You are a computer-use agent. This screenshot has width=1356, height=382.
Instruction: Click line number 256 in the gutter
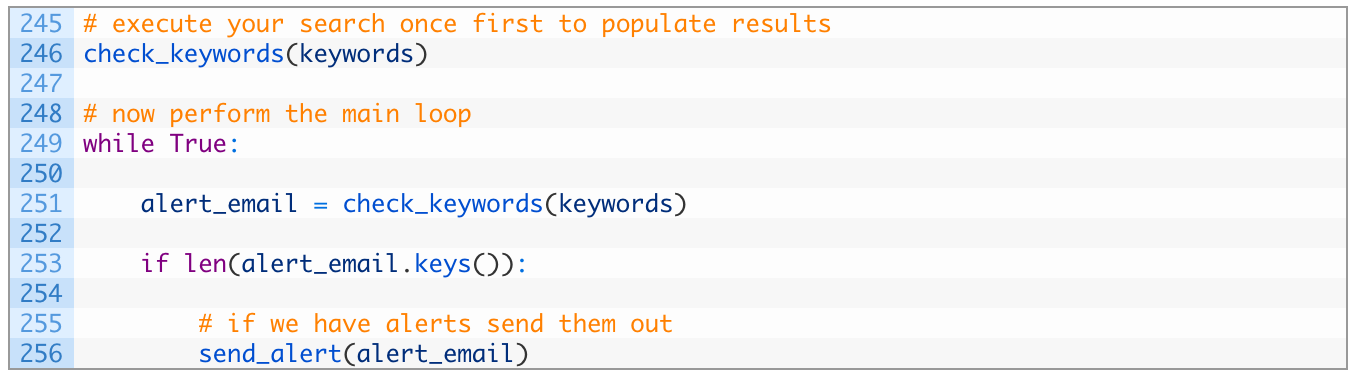pos(41,354)
